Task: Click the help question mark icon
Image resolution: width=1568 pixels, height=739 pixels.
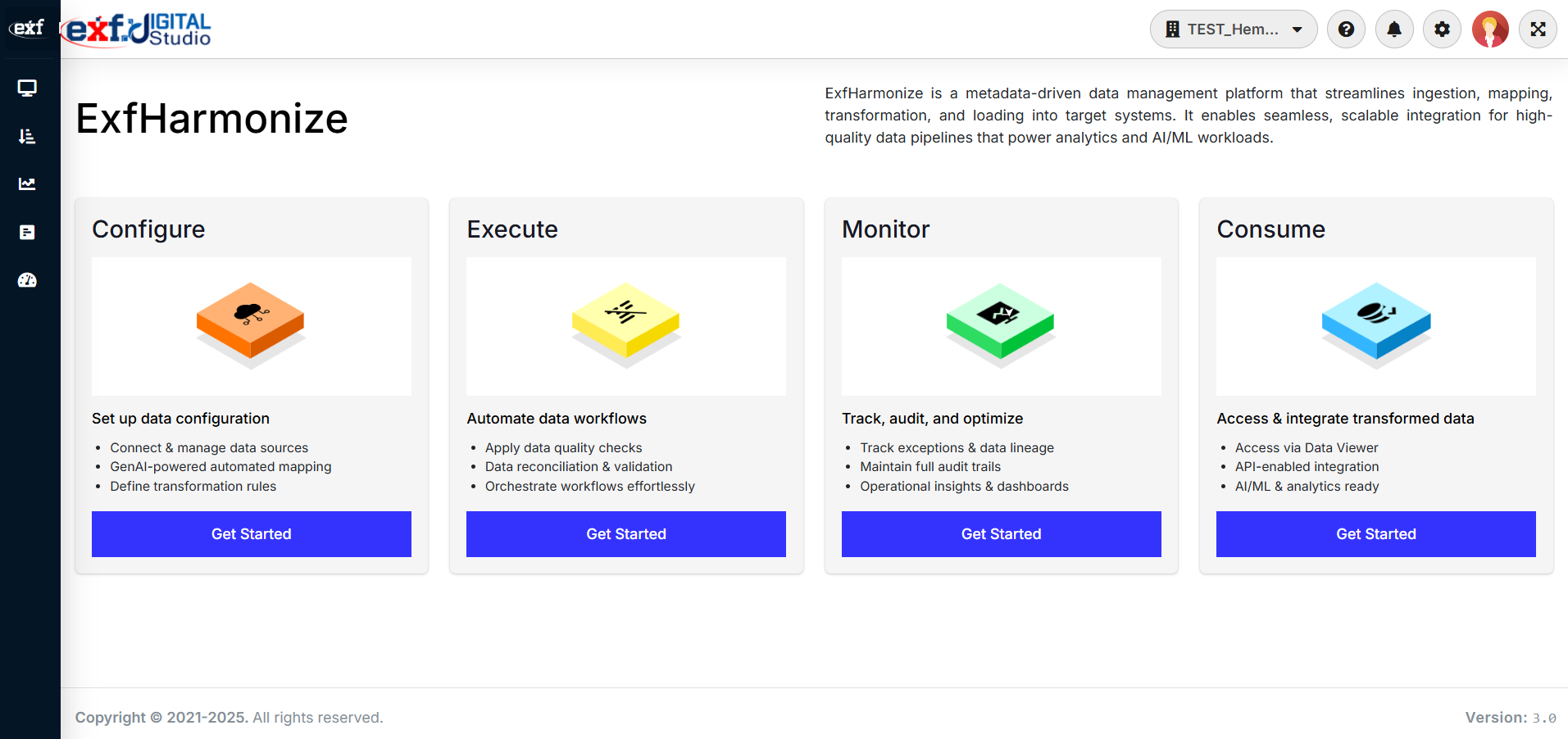Action: (1346, 29)
